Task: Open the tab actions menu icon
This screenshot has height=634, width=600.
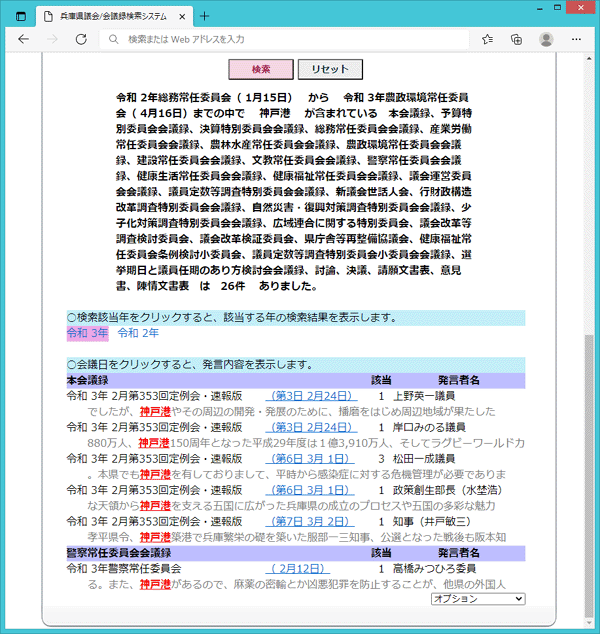Action: [x=21, y=17]
